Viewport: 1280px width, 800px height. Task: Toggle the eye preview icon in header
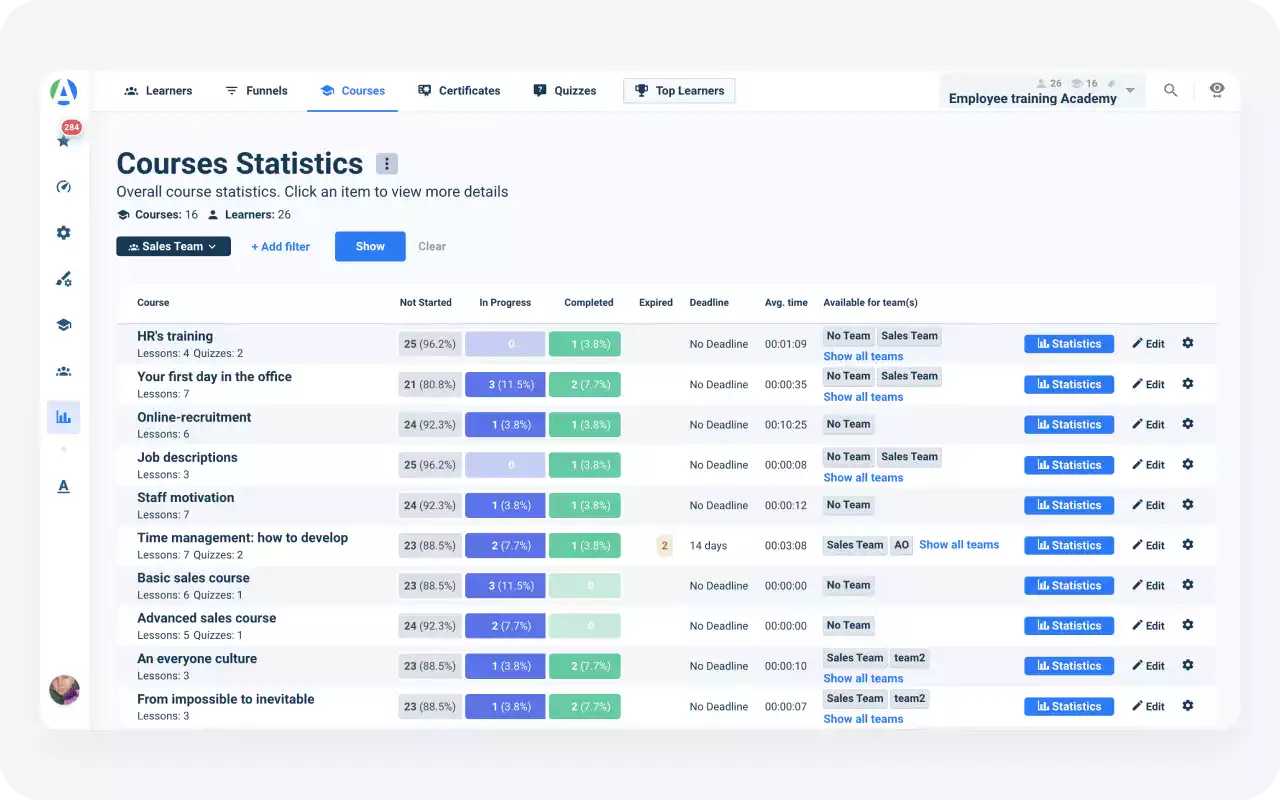[x=1216, y=90]
